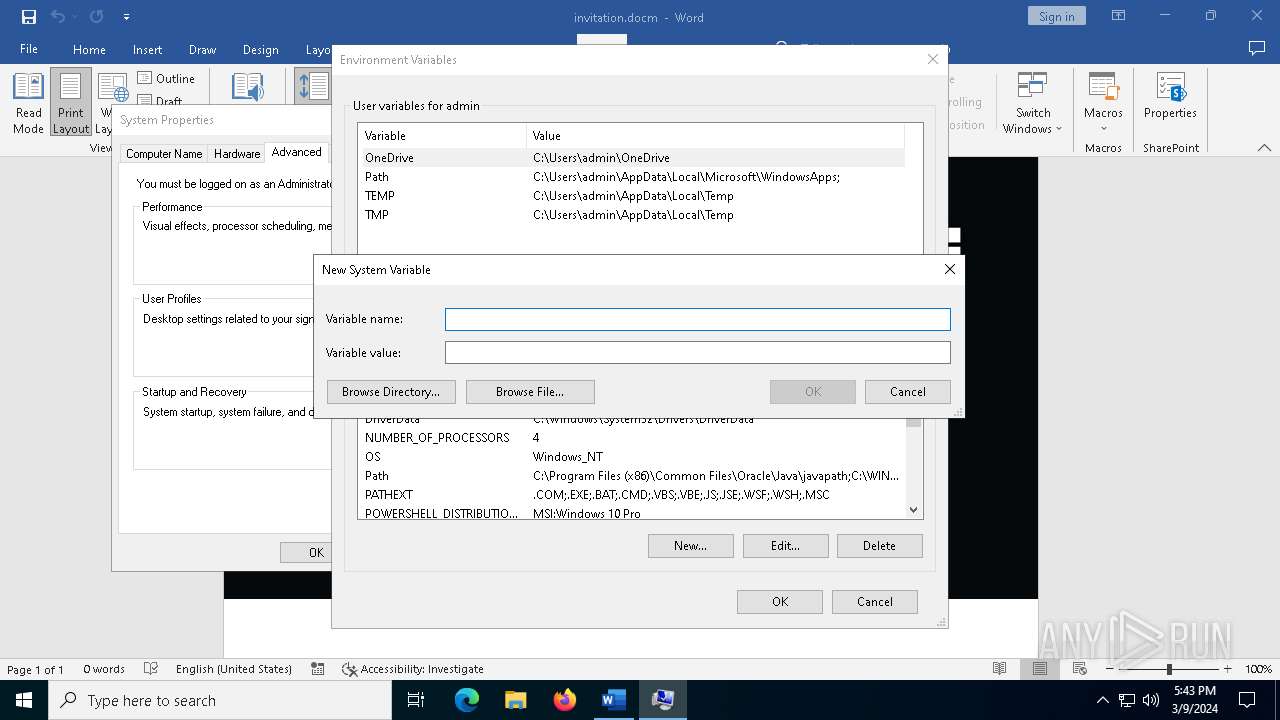
Task: Click the macro recording status icon
Action: [318, 669]
